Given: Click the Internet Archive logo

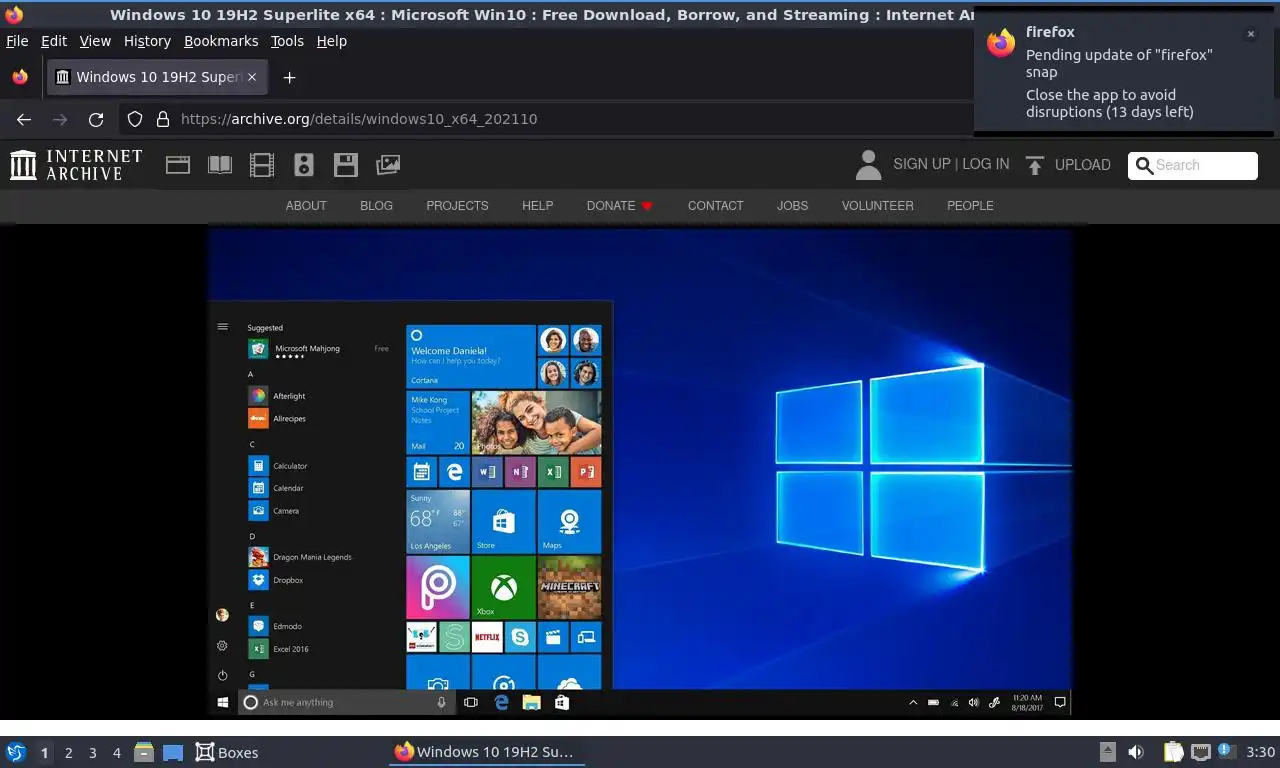Looking at the screenshot, I should pyautogui.click(x=76, y=165).
